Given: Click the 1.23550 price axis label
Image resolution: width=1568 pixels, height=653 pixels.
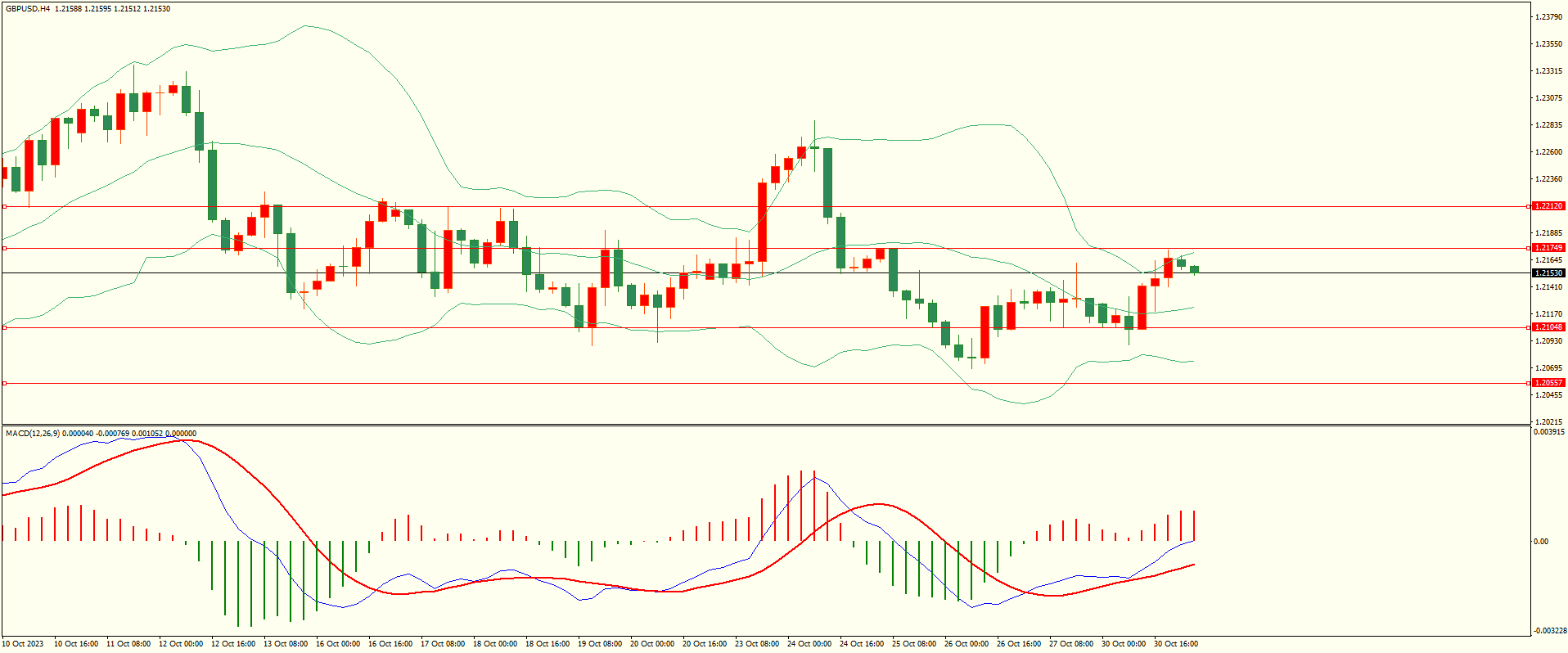Looking at the screenshot, I should [1548, 44].
